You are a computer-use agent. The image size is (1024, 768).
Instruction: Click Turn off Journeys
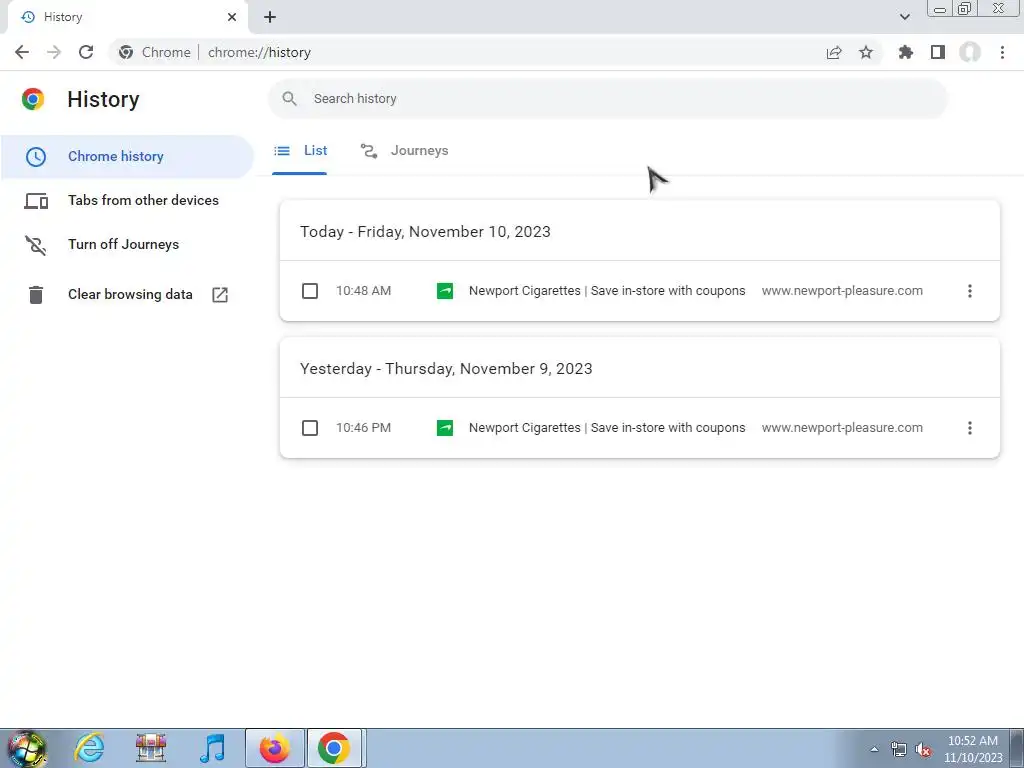127,244
